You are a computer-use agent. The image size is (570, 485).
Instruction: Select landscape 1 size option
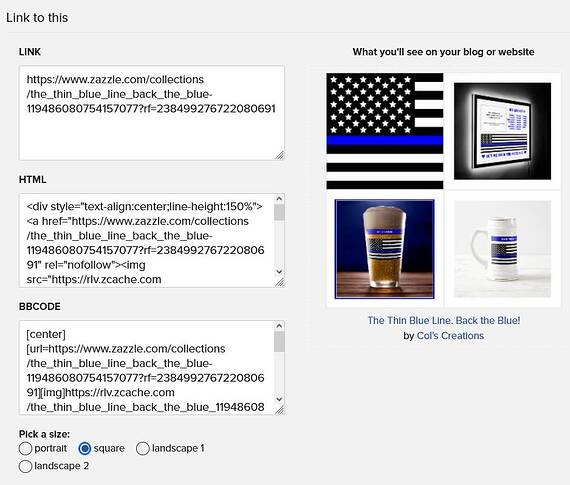pos(143,448)
